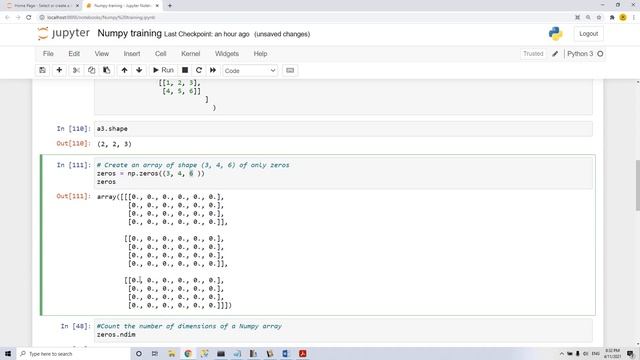
Task: Click the Type here to search box
Action: tap(73, 353)
